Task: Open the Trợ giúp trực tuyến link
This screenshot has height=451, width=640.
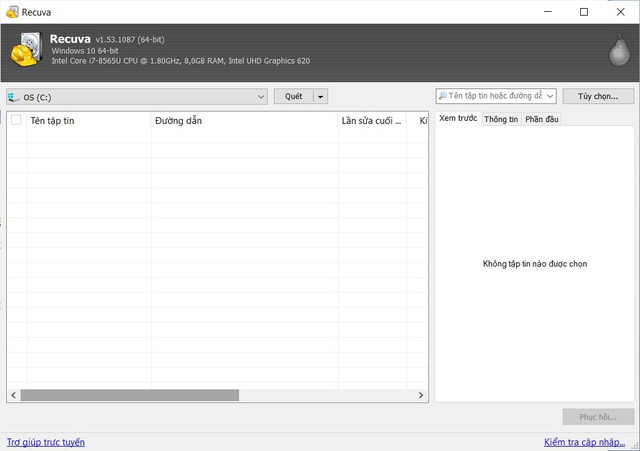Action: [46, 441]
